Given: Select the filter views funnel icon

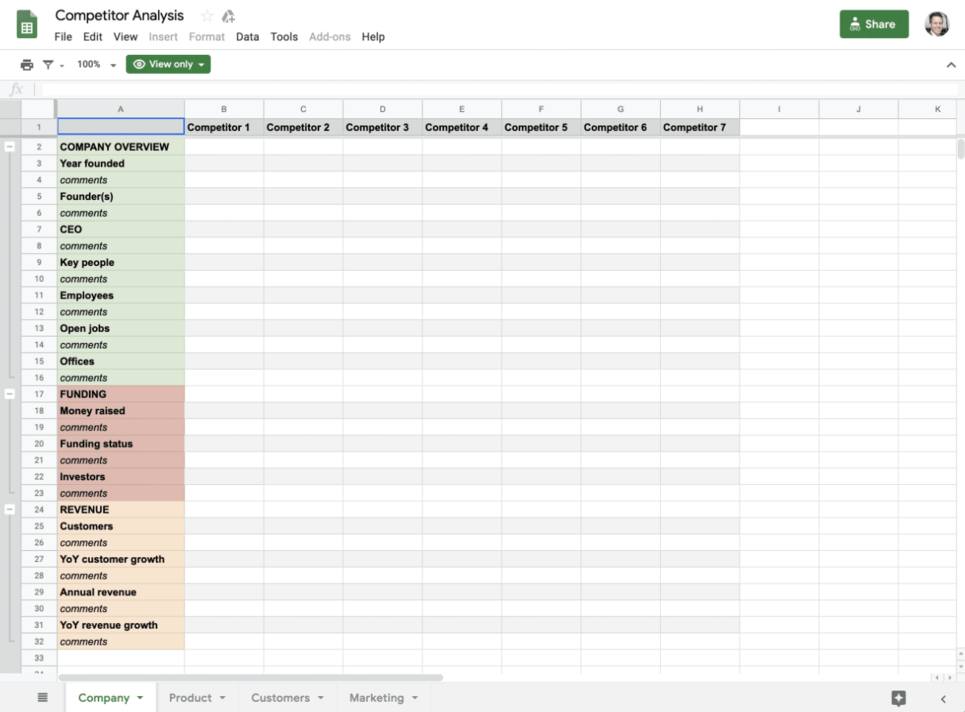Looking at the screenshot, I should [x=46, y=63].
